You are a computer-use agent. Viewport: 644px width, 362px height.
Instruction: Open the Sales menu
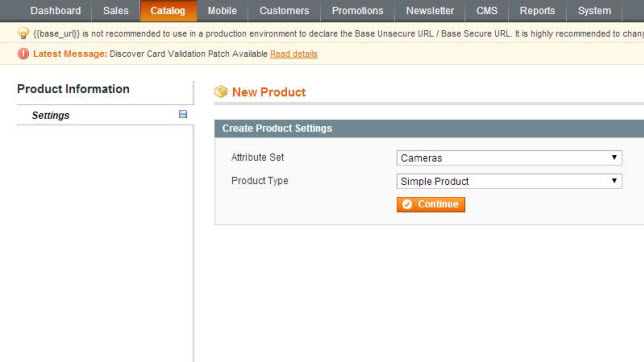[116, 11]
